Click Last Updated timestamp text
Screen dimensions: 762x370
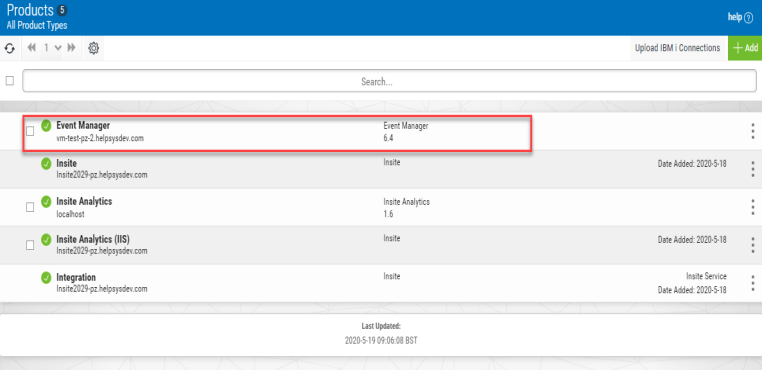point(381,341)
